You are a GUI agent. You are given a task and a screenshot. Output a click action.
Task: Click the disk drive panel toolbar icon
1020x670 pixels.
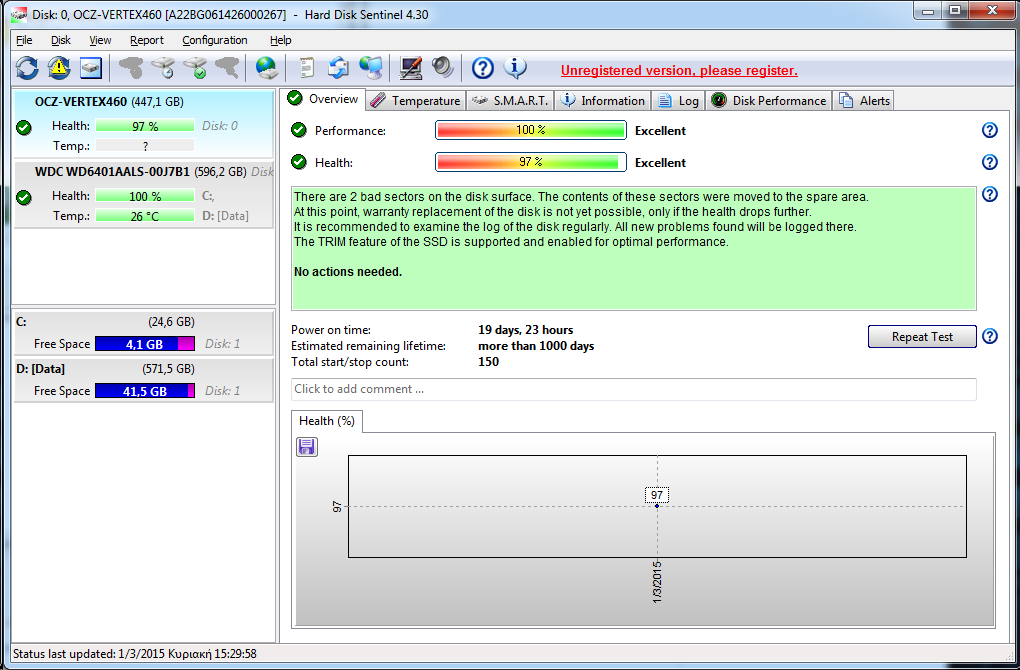coord(91,68)
